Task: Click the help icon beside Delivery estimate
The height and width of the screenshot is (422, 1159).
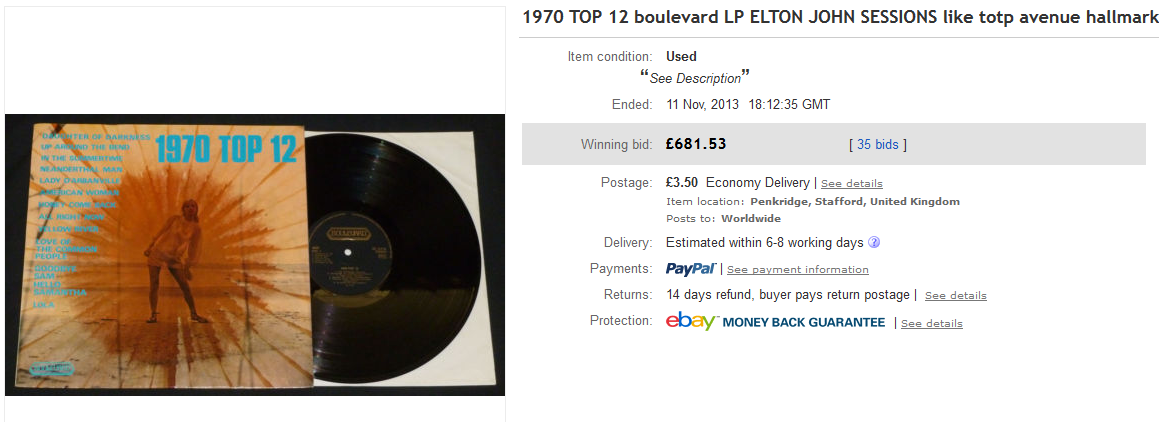Action: pos(874,242)
